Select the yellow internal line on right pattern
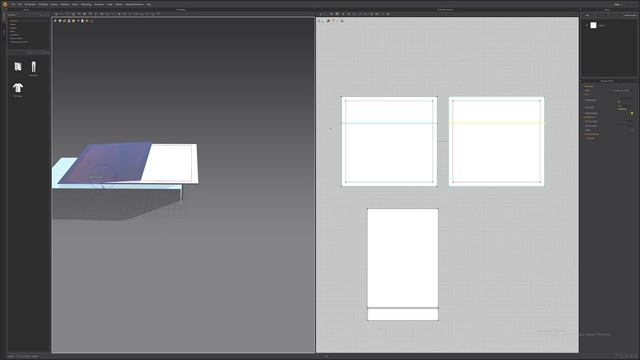 pyautogui.click(x=496, y=123)
